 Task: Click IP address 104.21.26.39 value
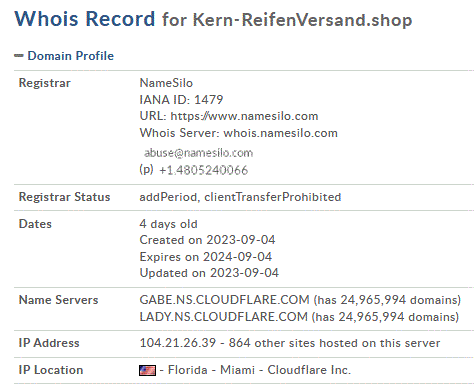178,343
